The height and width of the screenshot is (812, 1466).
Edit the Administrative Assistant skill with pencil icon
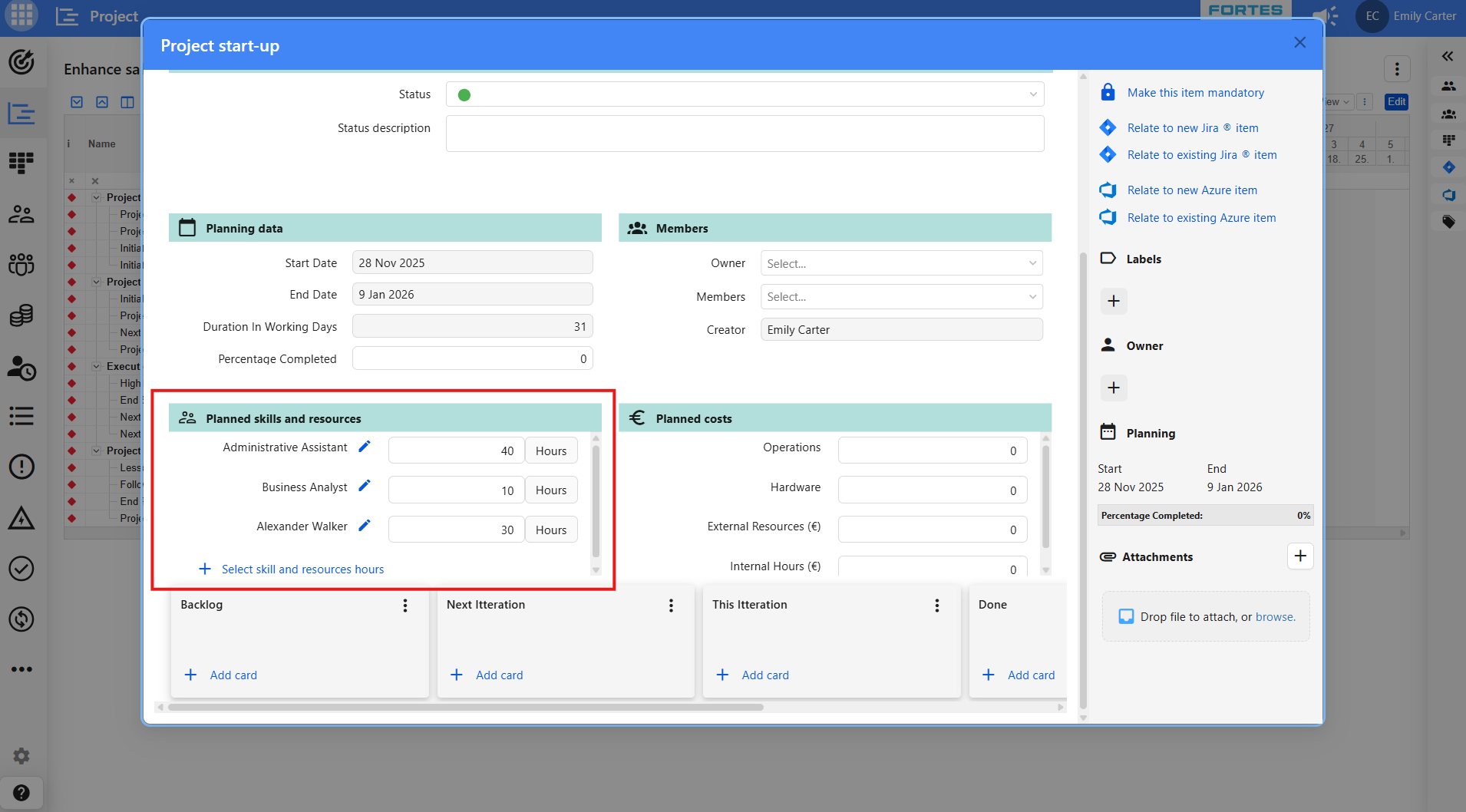point(365,447)
